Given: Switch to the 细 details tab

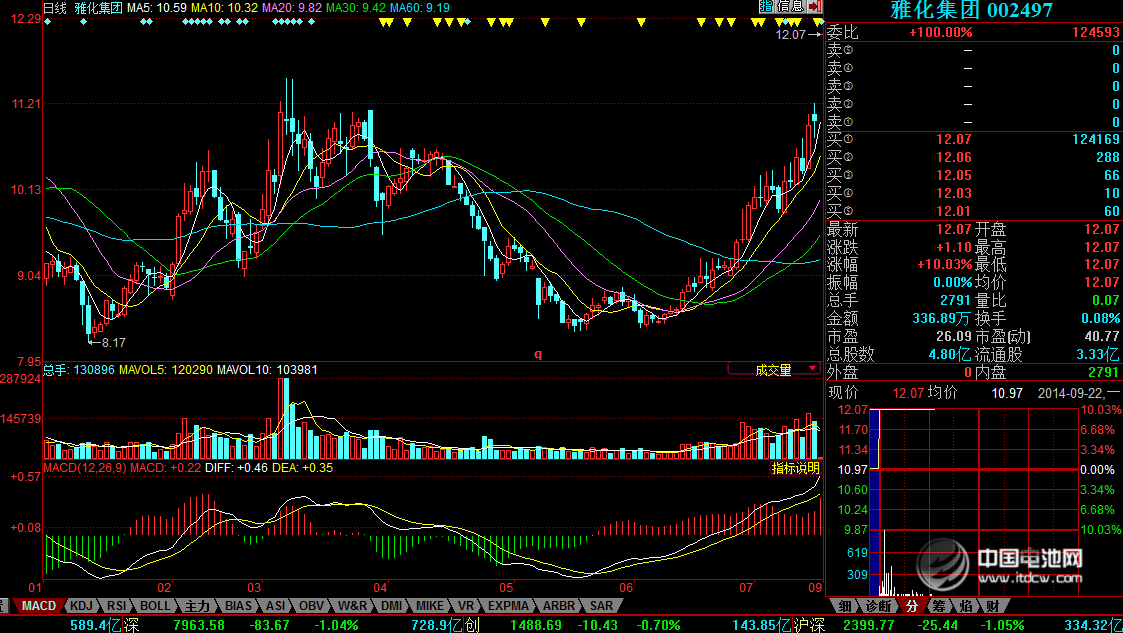Looking at the screenshot, I should pyautogui.click(x=845, y=606).
